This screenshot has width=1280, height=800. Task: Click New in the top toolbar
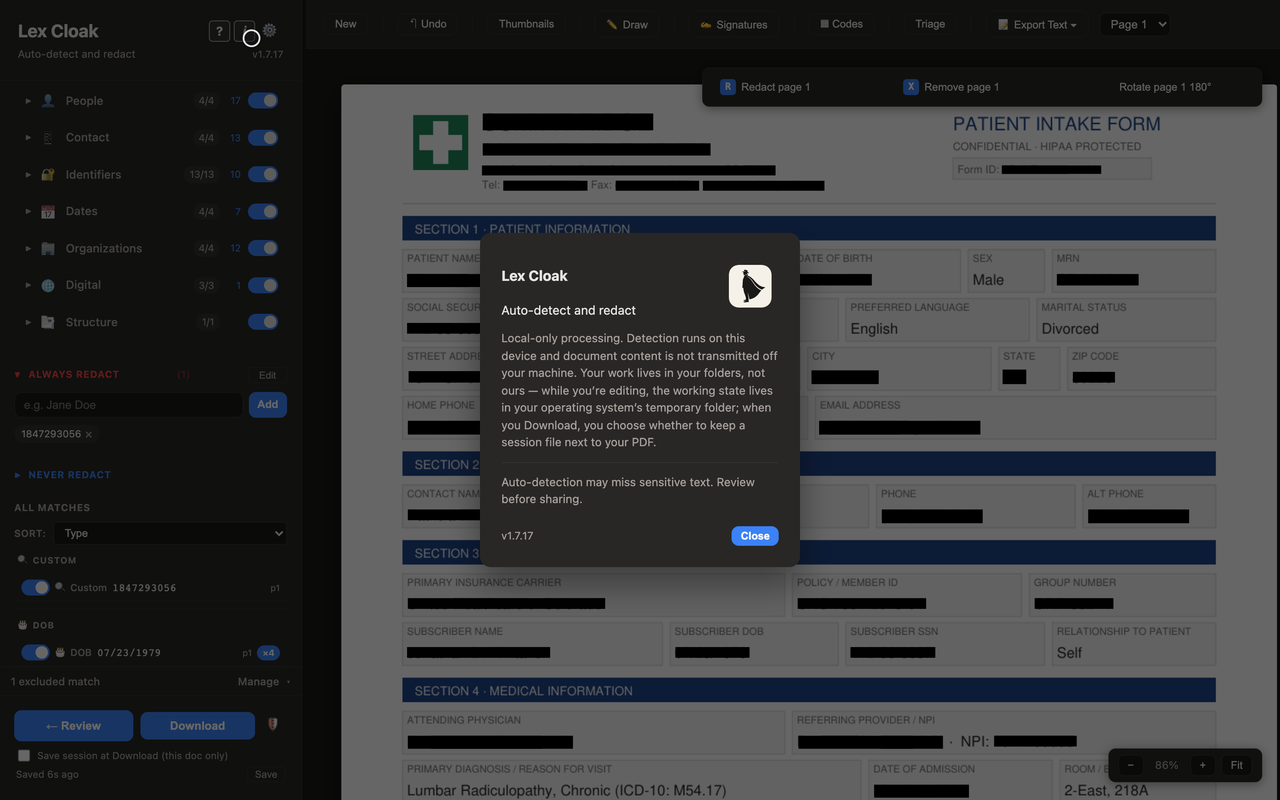[346, 24]
